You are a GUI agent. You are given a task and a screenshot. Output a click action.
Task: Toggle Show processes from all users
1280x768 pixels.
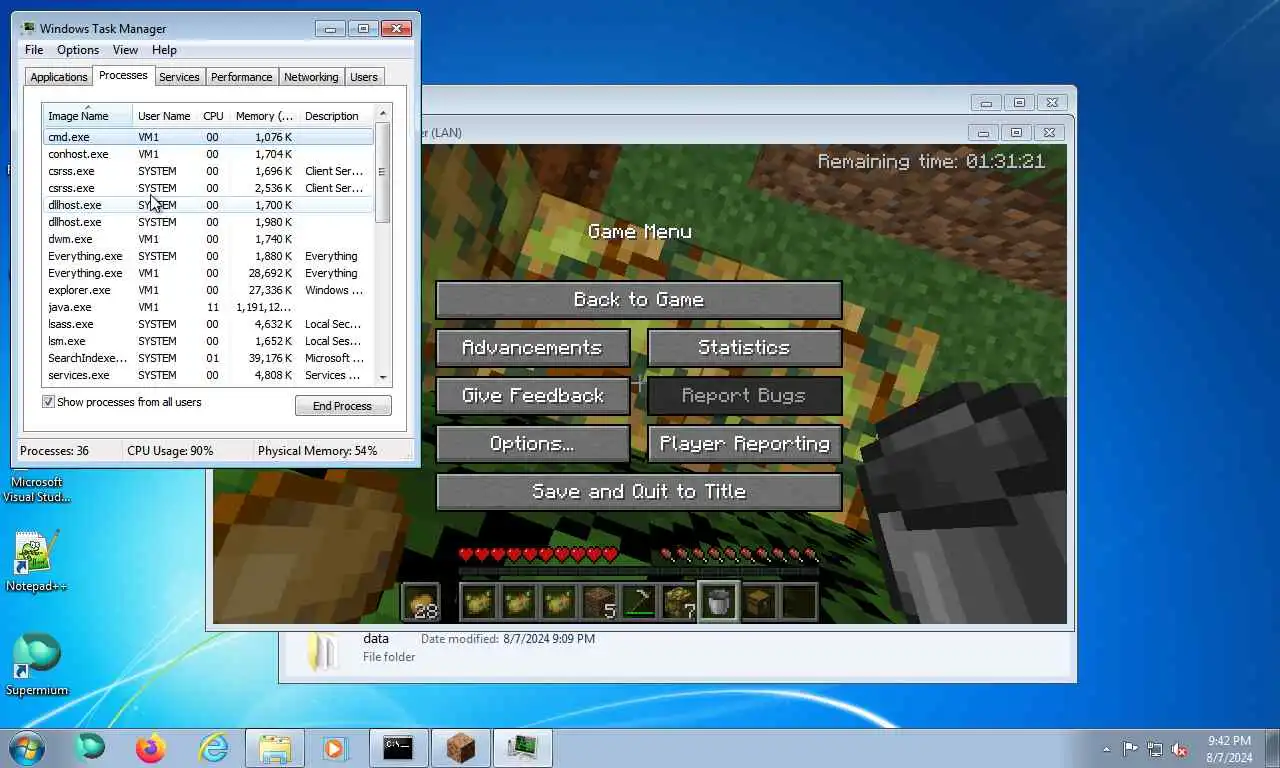click(x=48, y=402)
